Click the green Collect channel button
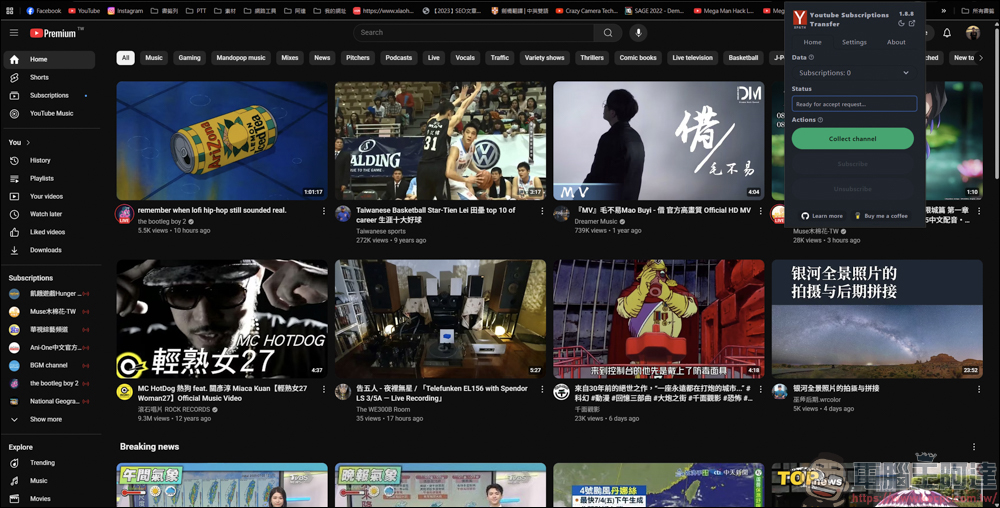1000x508 pixels. click(x=853, y=138)
